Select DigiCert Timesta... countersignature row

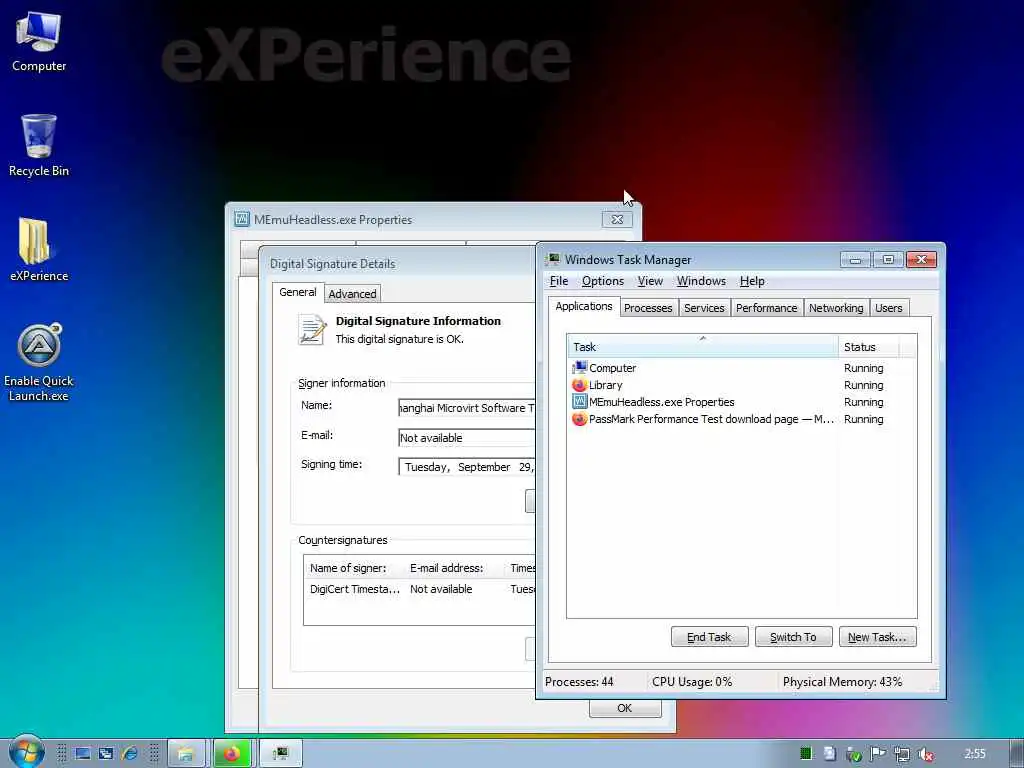point(420,589)
